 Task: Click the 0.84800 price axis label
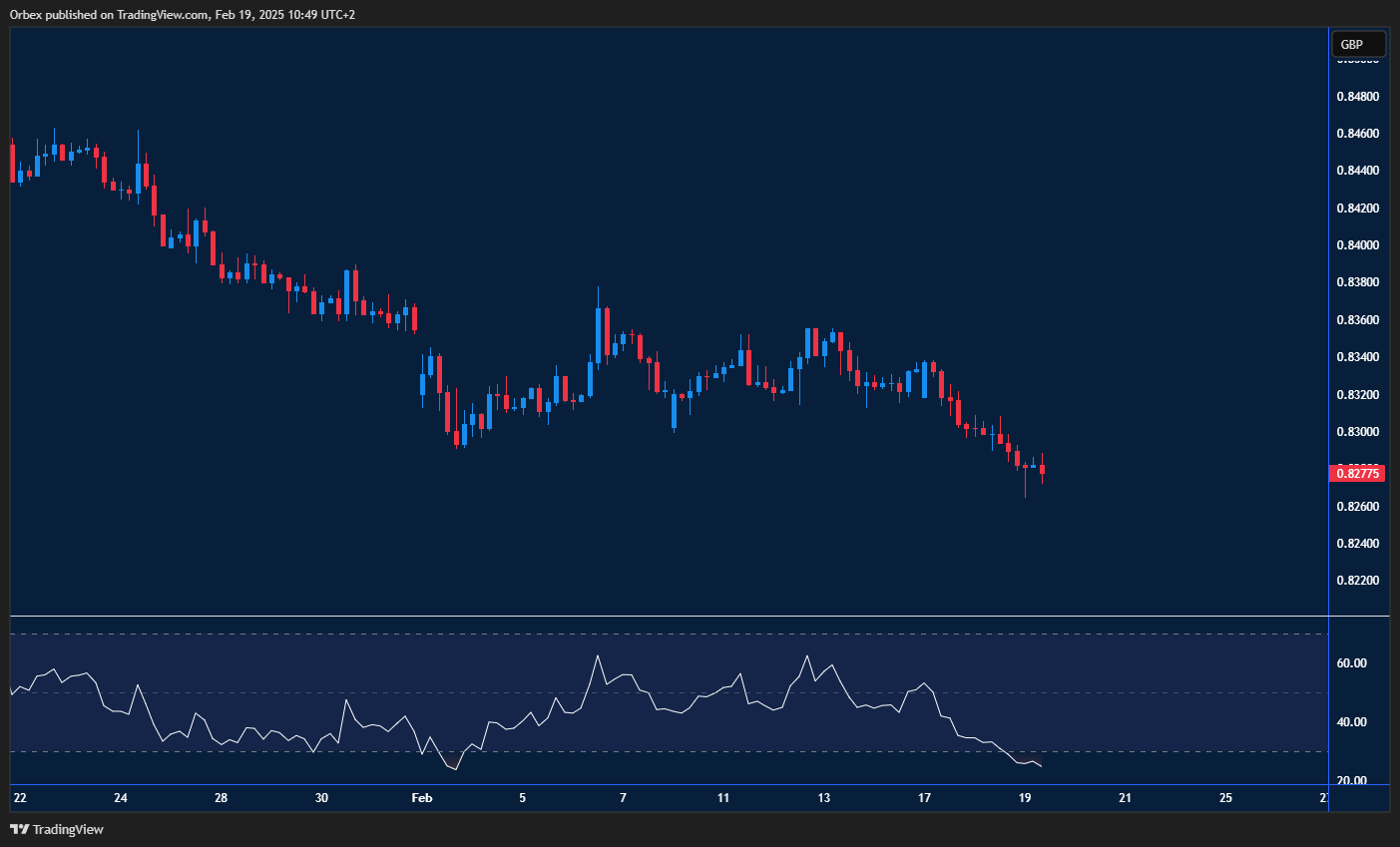[x=1357, y=96]
